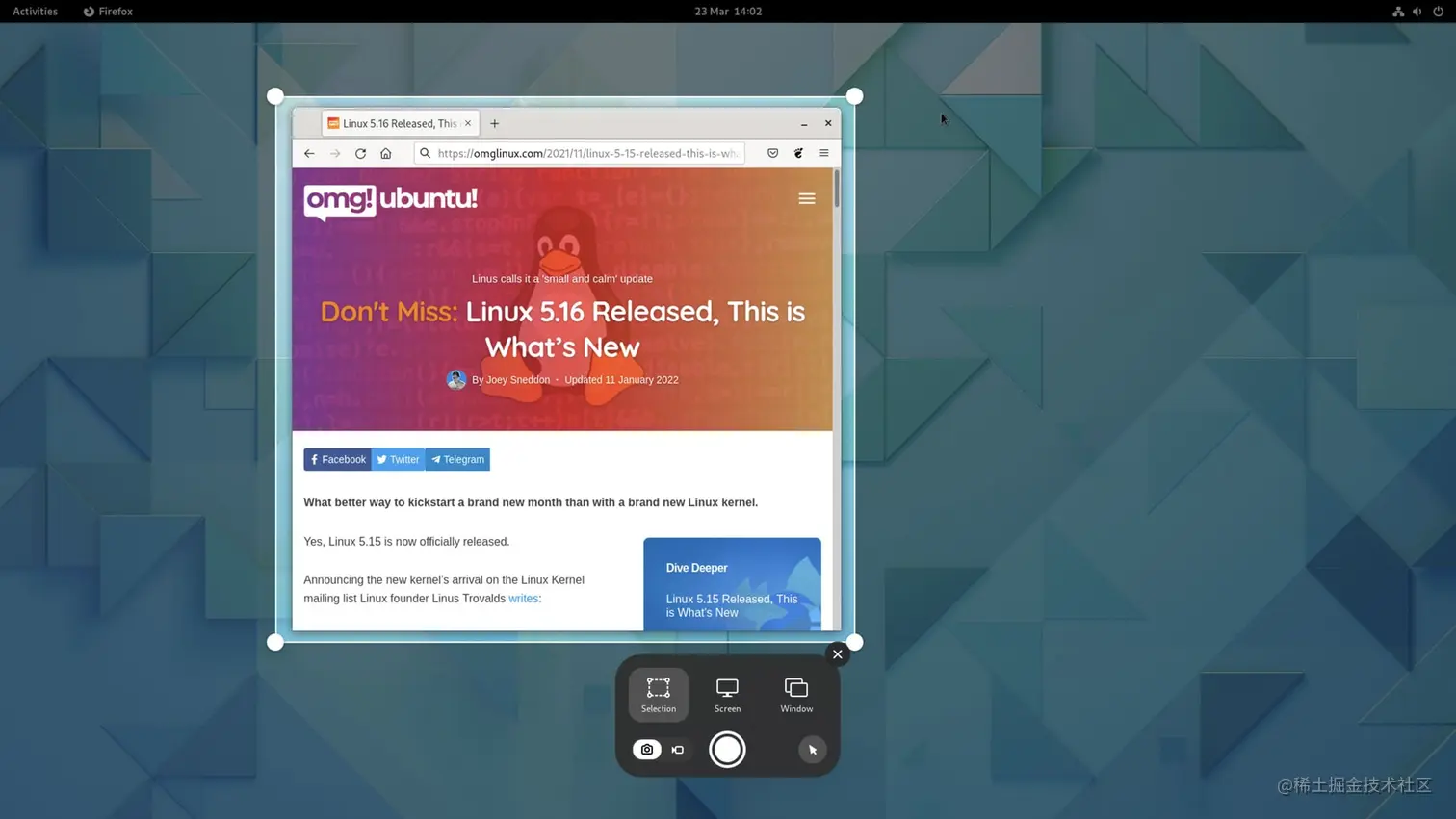Click the network status icon
The image size is (1456, 819).
pyautogui.click(x=1398, y=12)
